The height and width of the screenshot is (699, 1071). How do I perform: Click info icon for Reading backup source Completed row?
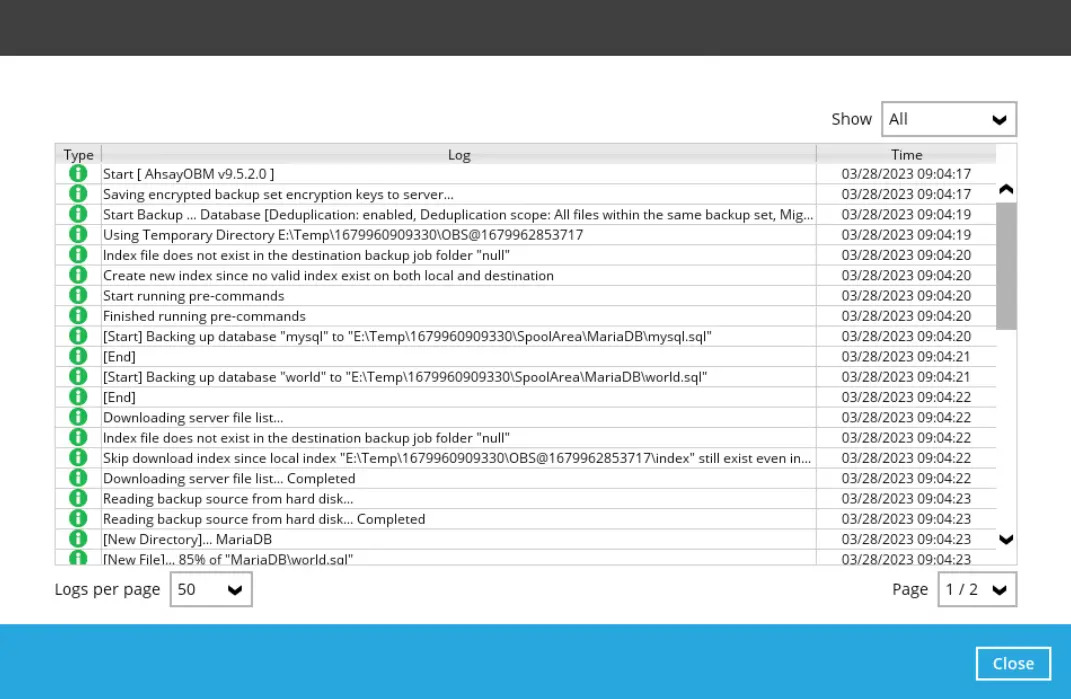coord(78,519)
